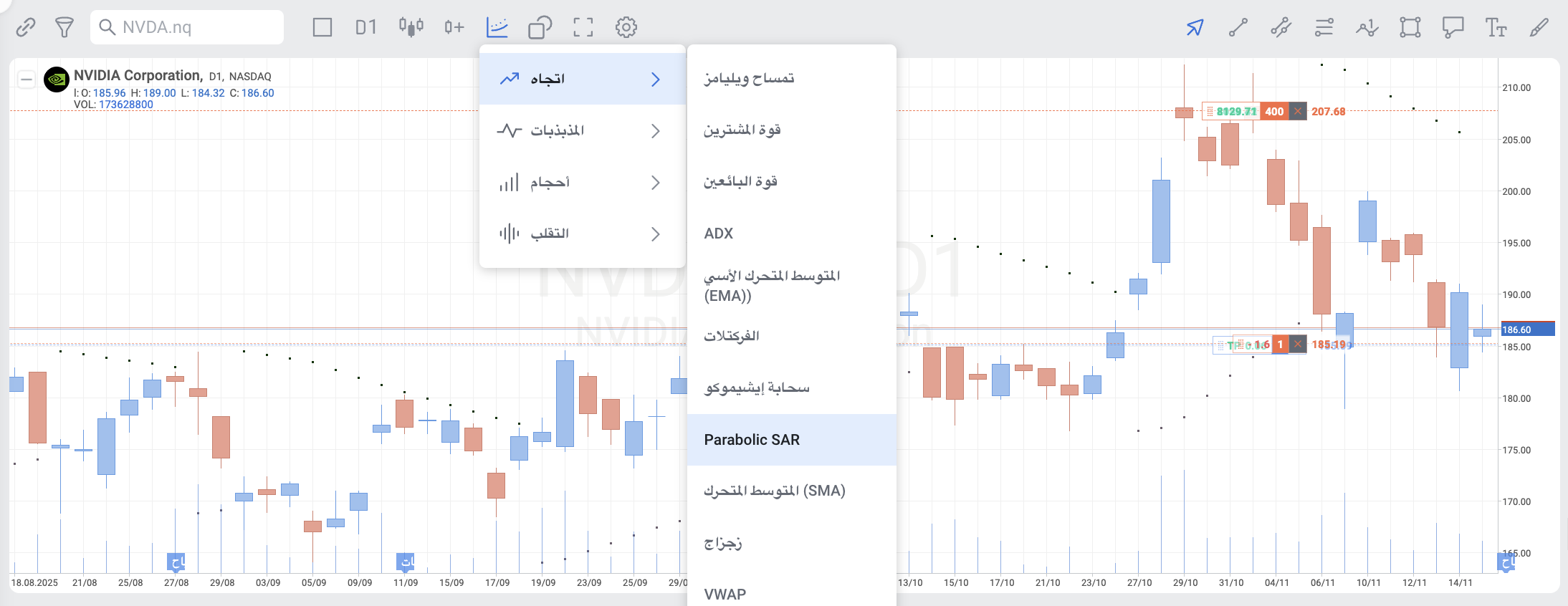Add the ADX indicator
This screenshot has width=1568, height=606.
792,233
